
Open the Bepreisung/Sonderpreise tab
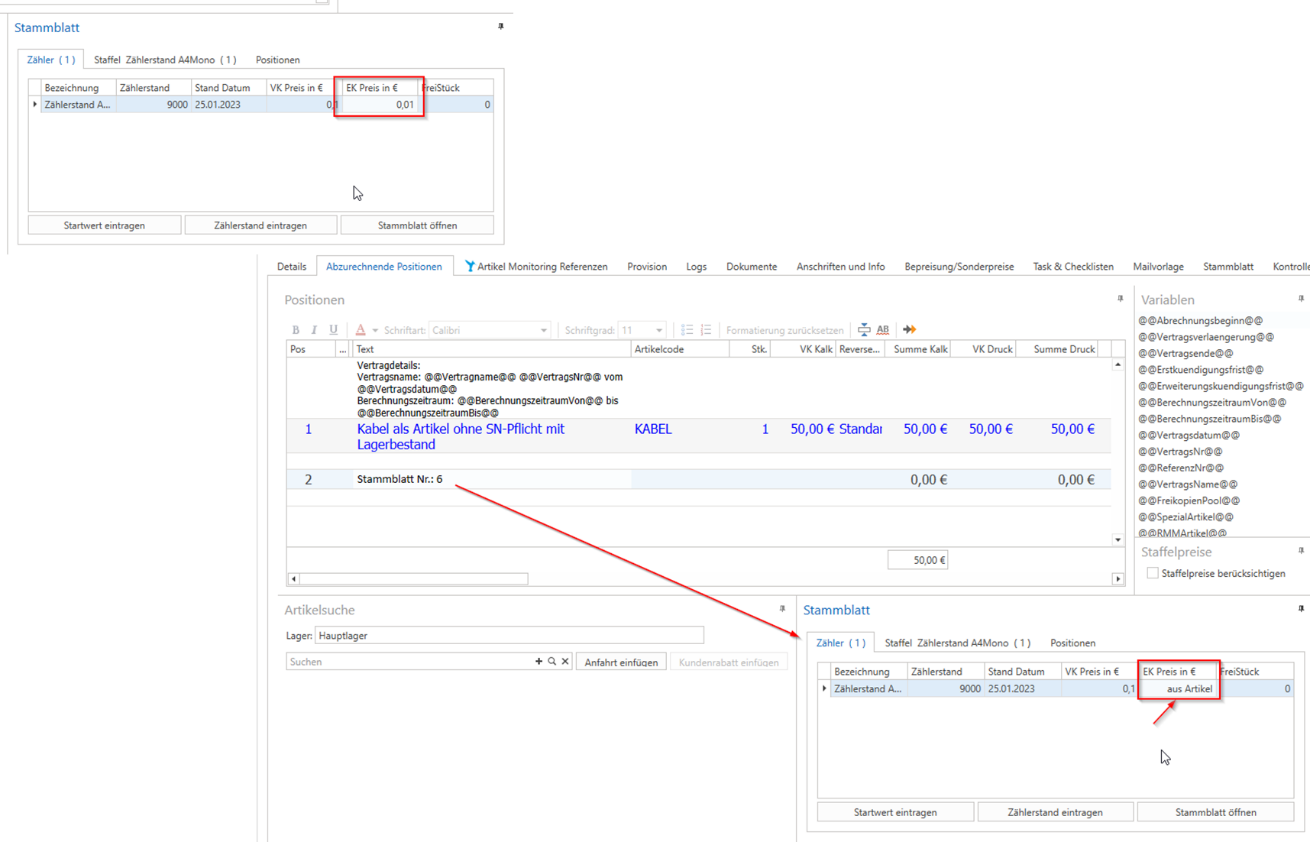958,267
